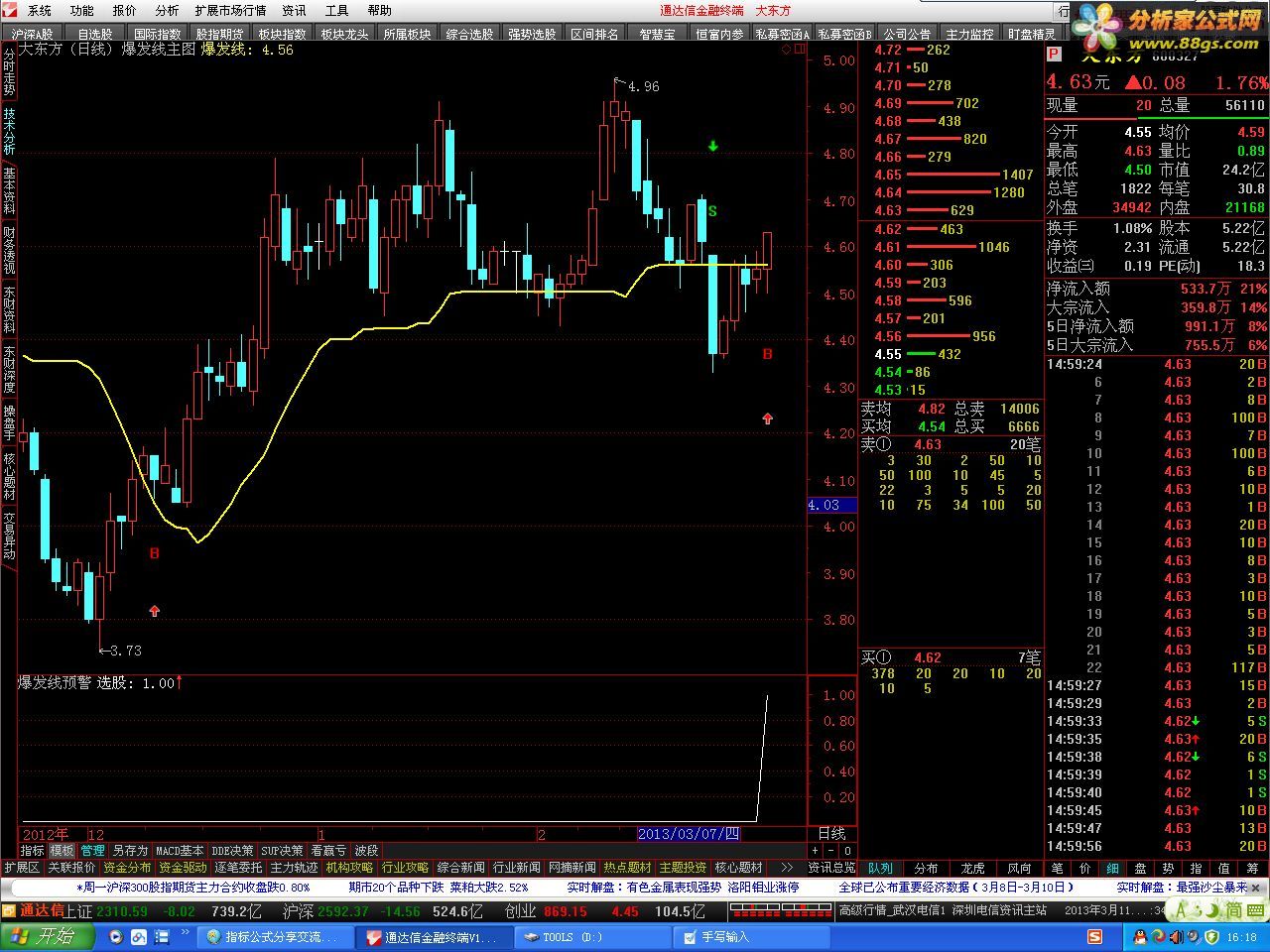Open the 帮助 menu
The width and height of the screenshot is (1270, 952).
pyautogui.click(x=379, y=11)
